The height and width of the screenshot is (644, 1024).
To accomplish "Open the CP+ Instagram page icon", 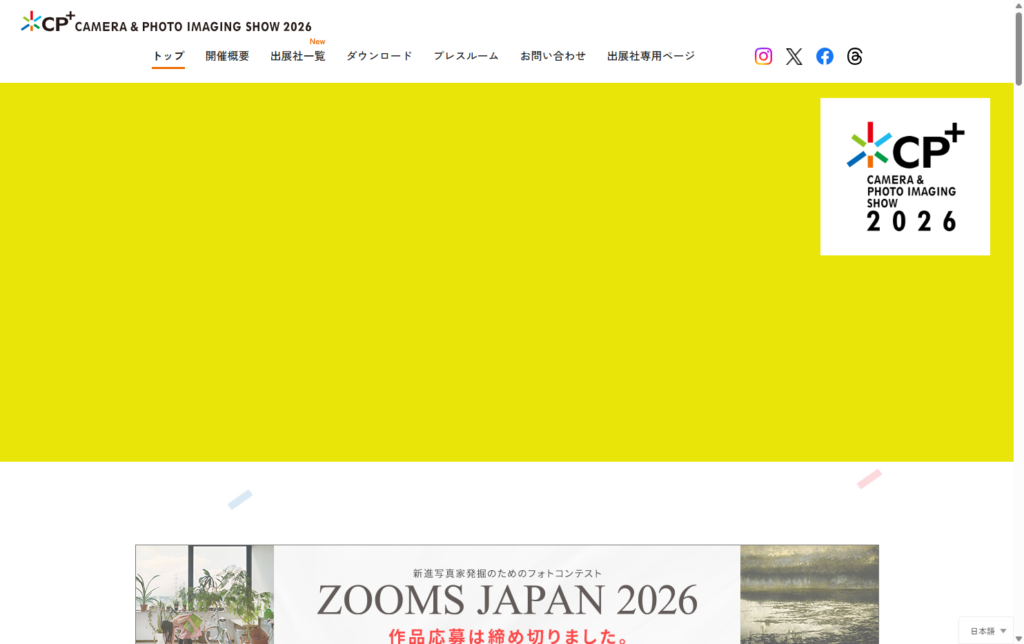I will [x=763, y=56].
